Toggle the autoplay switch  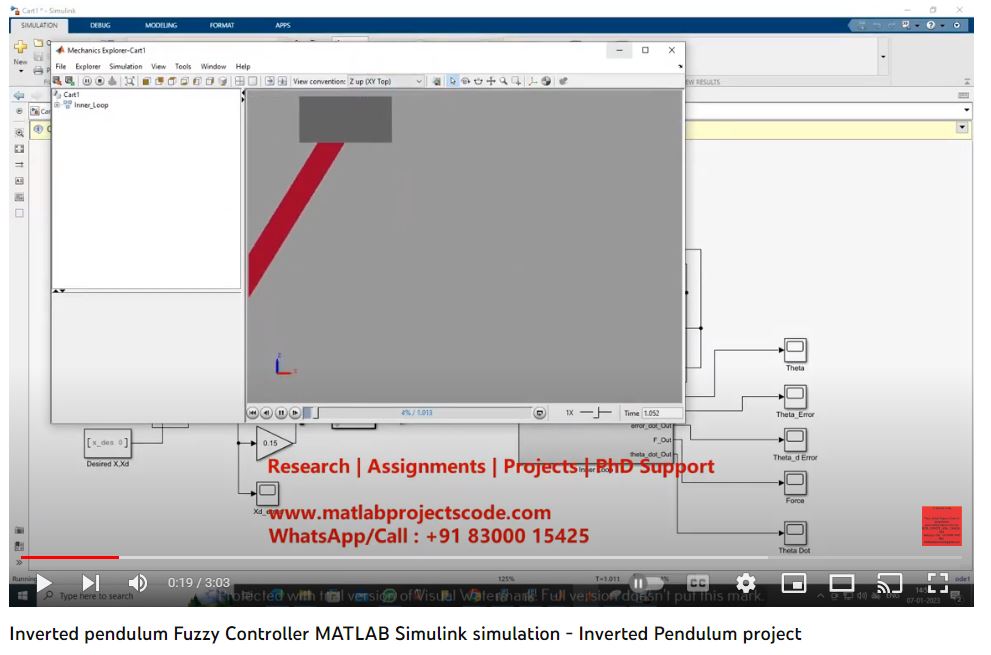point(646,582)
